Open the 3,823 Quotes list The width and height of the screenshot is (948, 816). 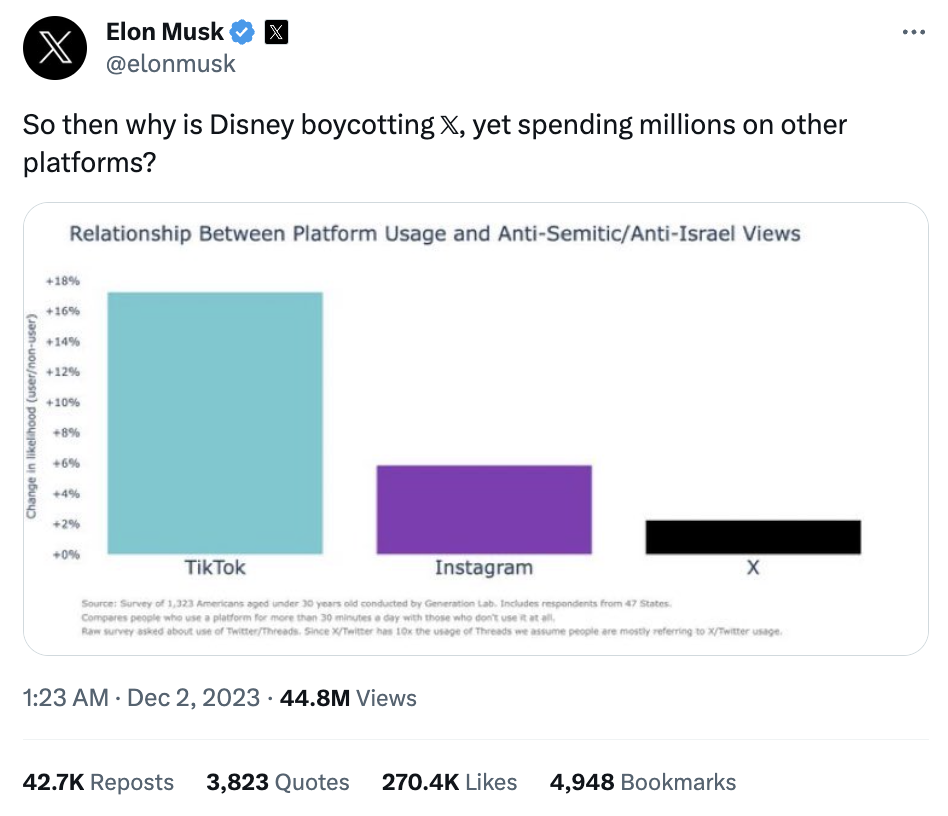[278, 782]
